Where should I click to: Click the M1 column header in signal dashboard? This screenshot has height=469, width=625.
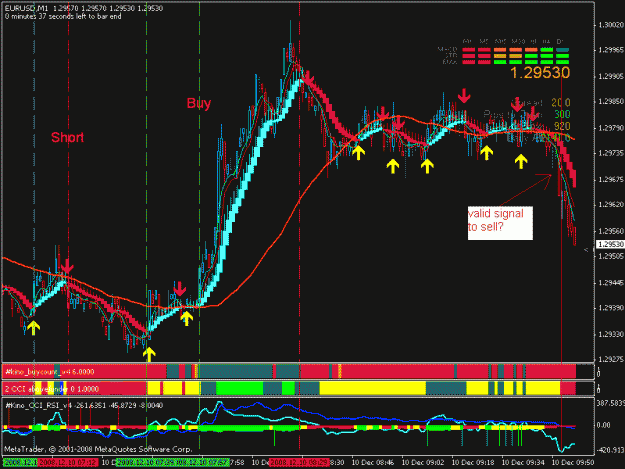pyautogui.click(x=467, y=41)
